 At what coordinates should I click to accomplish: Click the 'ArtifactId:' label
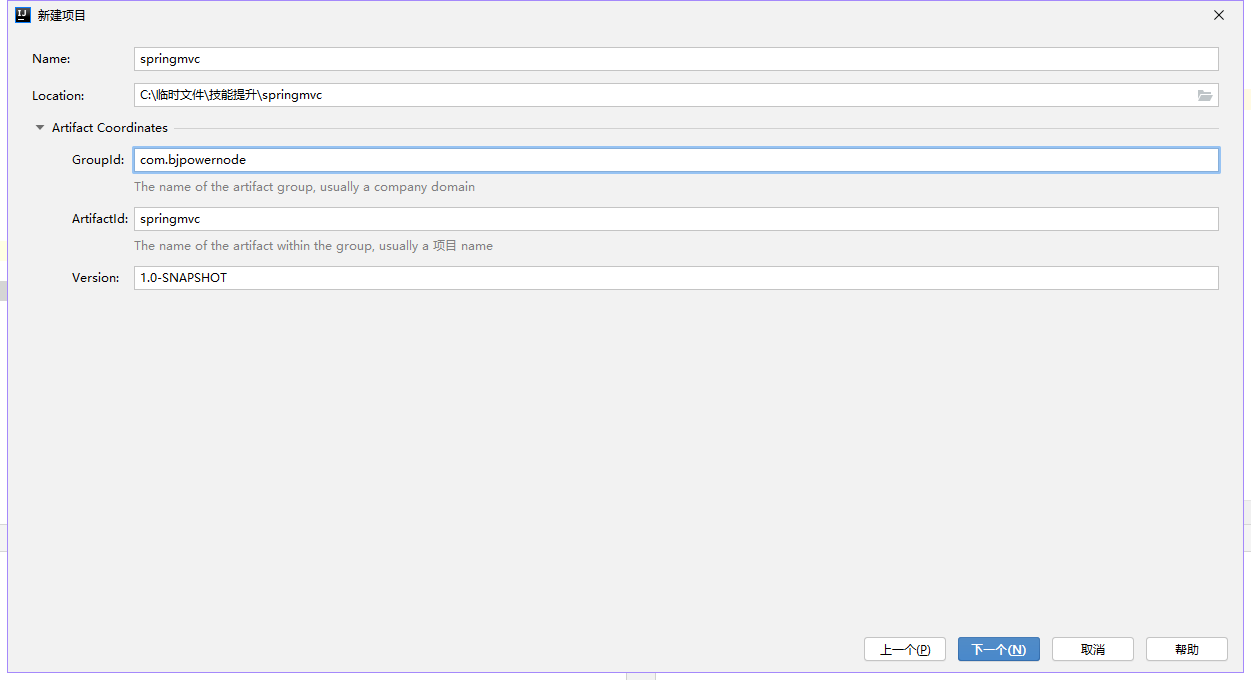[100, 219]
